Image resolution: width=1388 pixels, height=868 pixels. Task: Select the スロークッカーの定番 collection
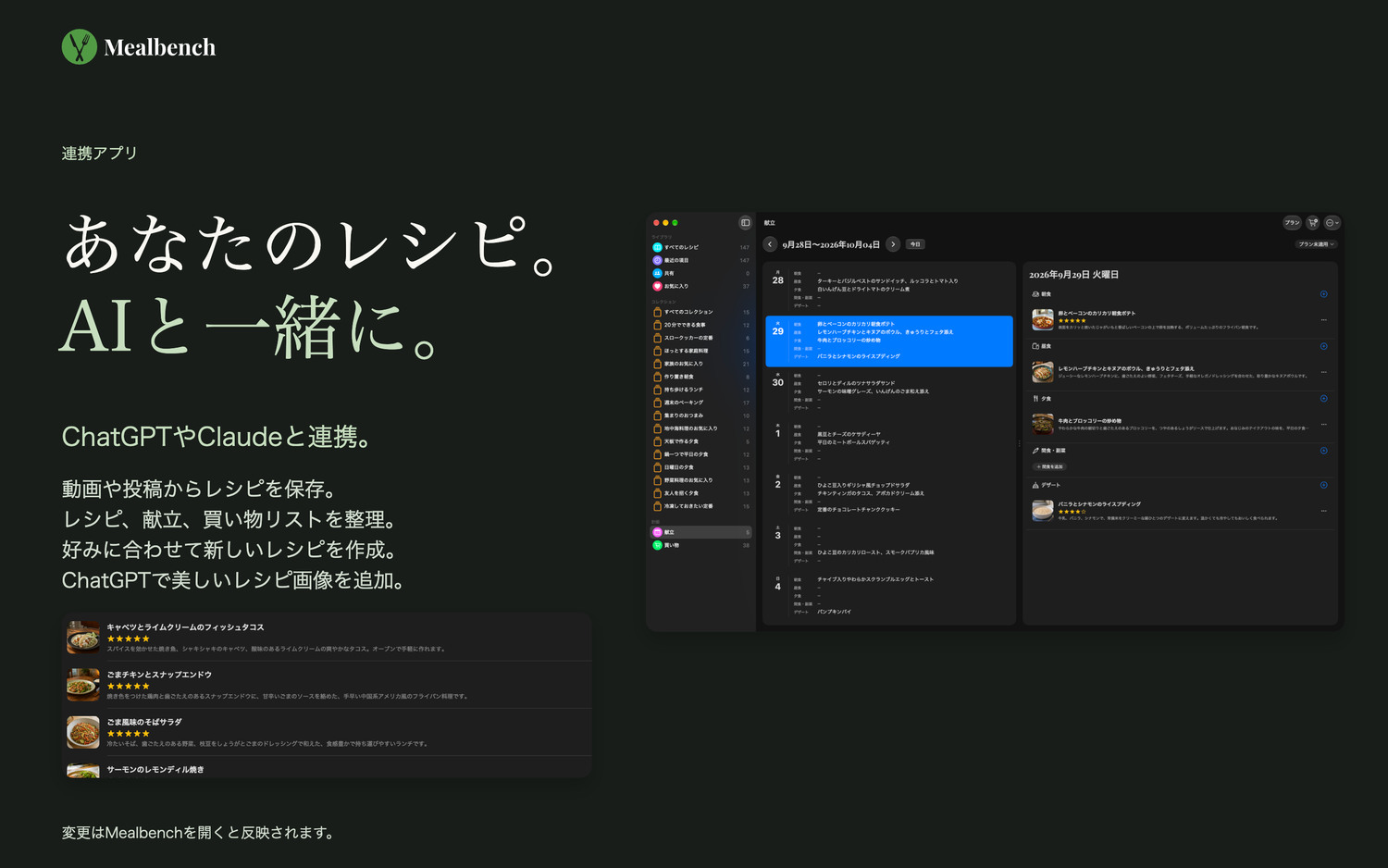(701, 338)
